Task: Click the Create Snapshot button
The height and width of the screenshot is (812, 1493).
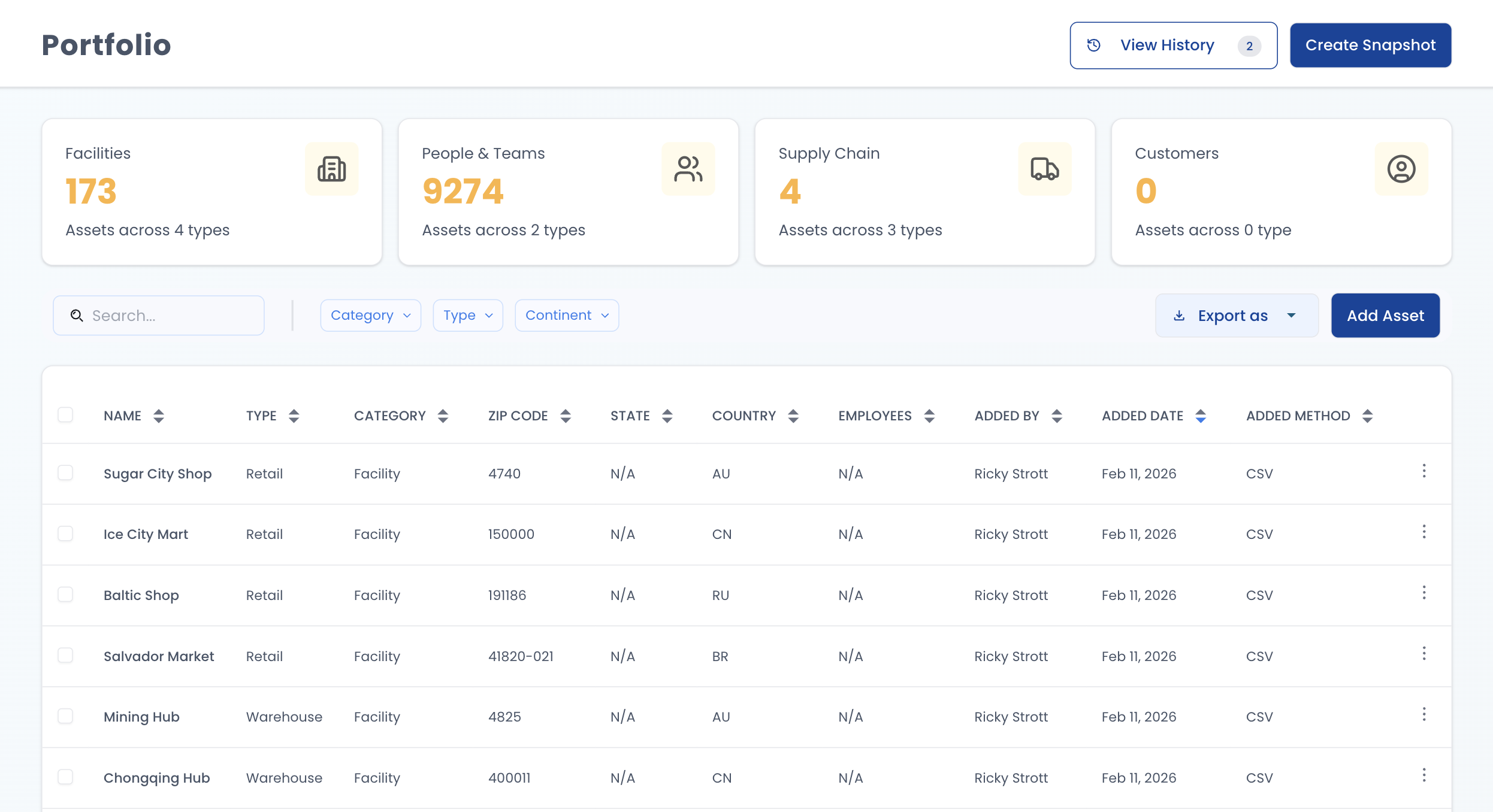Action: click(x=1370, y=46)
